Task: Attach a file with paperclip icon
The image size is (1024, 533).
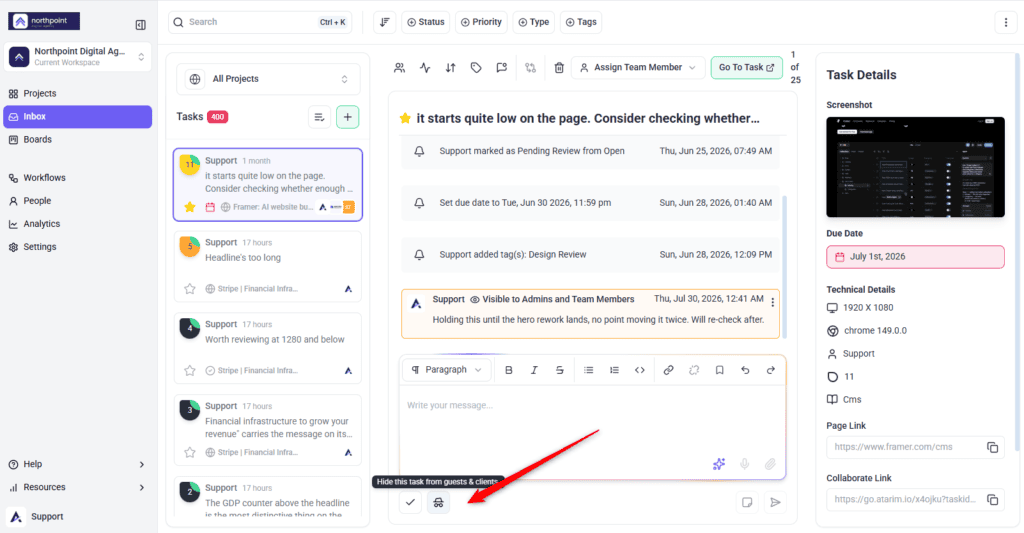Action: pyautogui.click(x=770, y=464)
